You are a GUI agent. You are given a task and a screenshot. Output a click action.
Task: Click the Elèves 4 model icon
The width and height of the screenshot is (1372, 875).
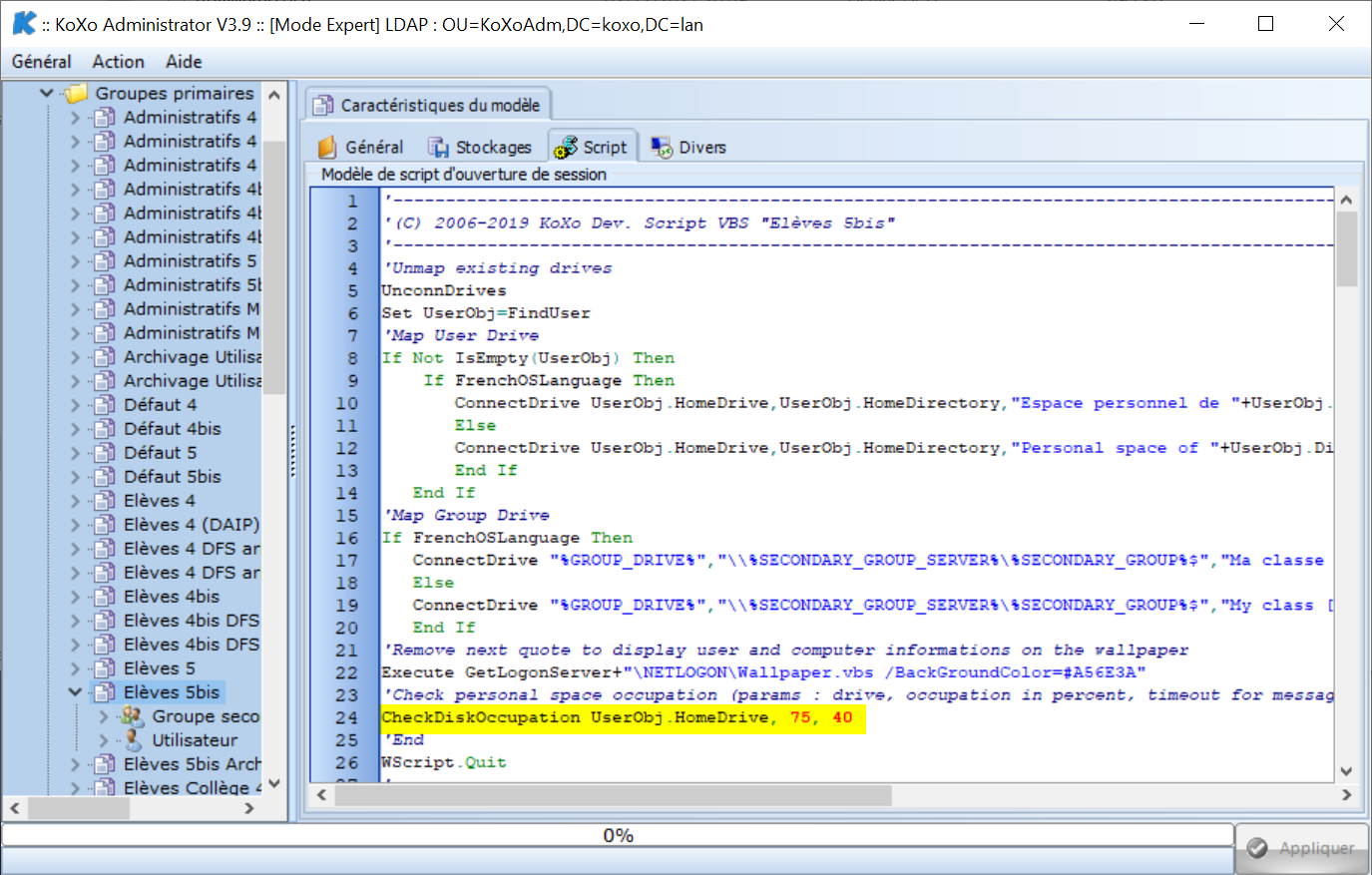(x=104, y=501)
